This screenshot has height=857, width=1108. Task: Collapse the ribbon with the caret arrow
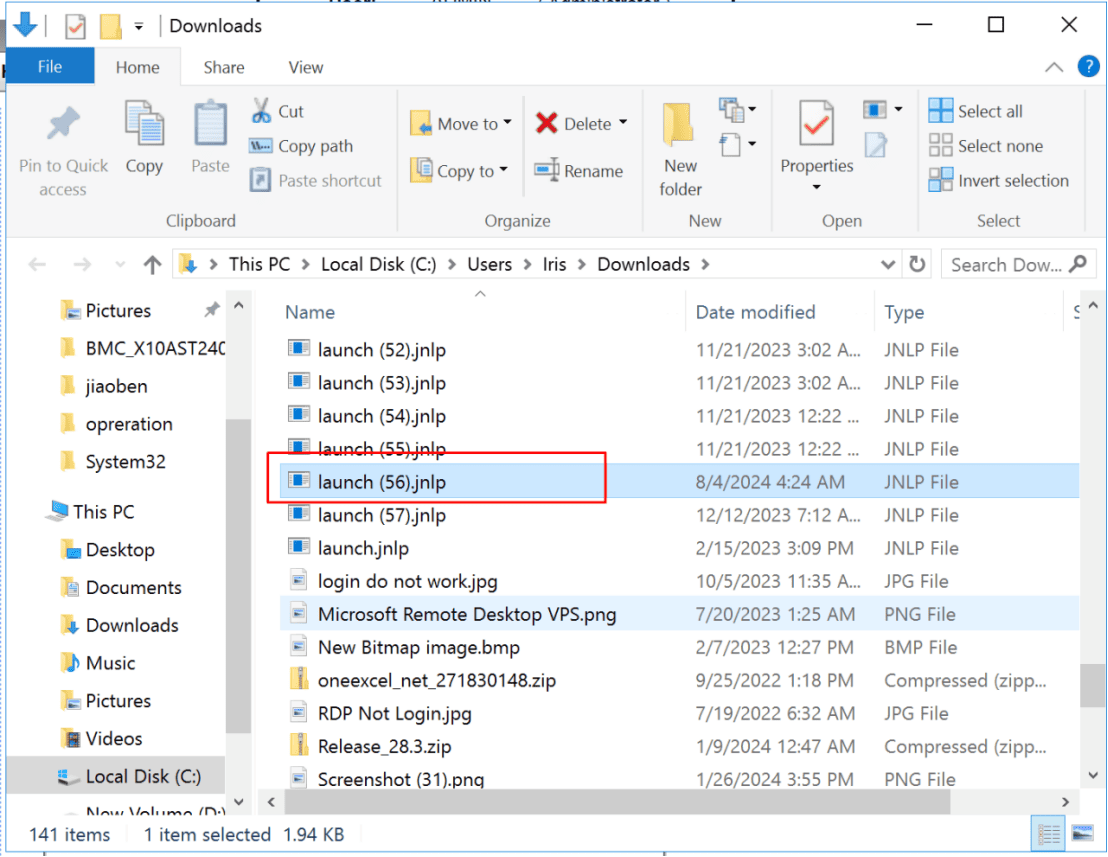(1054, 67)
